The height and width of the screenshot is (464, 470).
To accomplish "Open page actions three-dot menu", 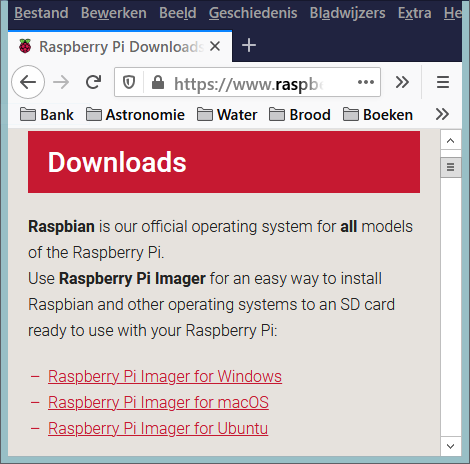I will [x=366, y=82].
